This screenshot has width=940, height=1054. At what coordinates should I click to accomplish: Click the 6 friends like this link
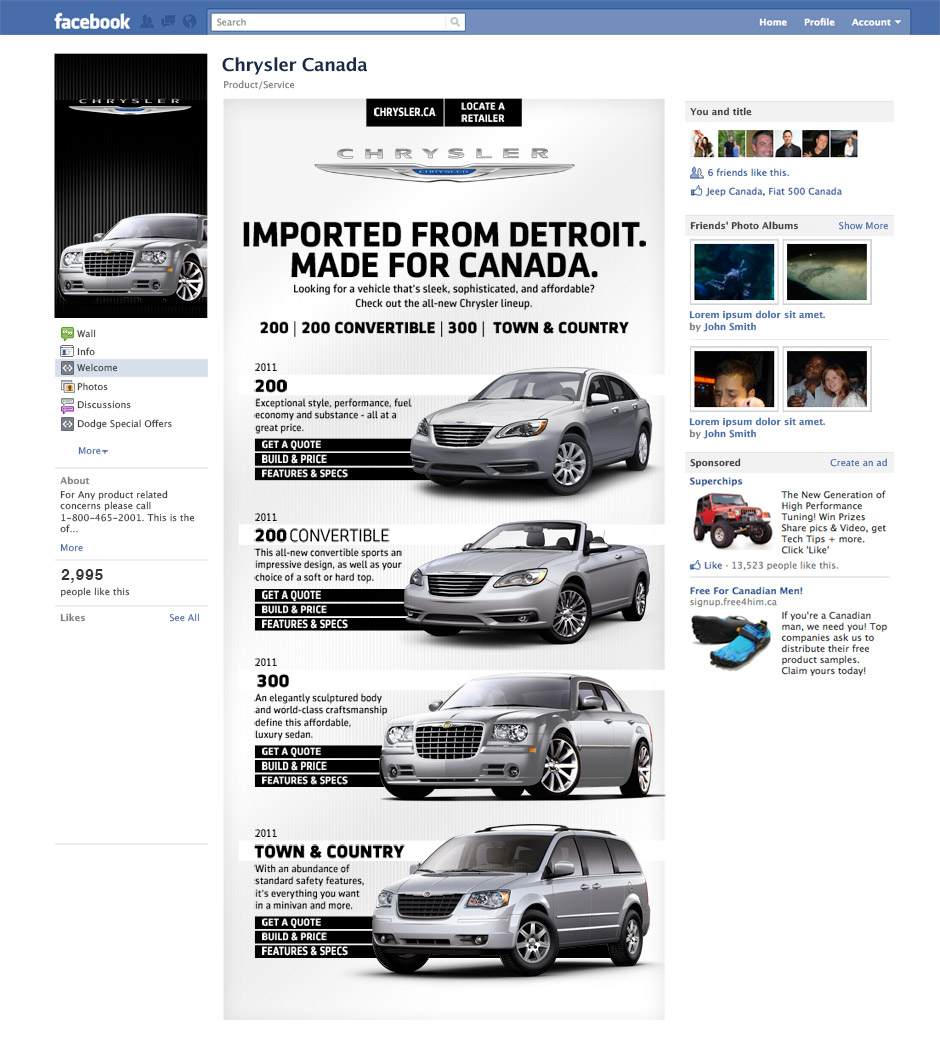[x=748, y=173]
